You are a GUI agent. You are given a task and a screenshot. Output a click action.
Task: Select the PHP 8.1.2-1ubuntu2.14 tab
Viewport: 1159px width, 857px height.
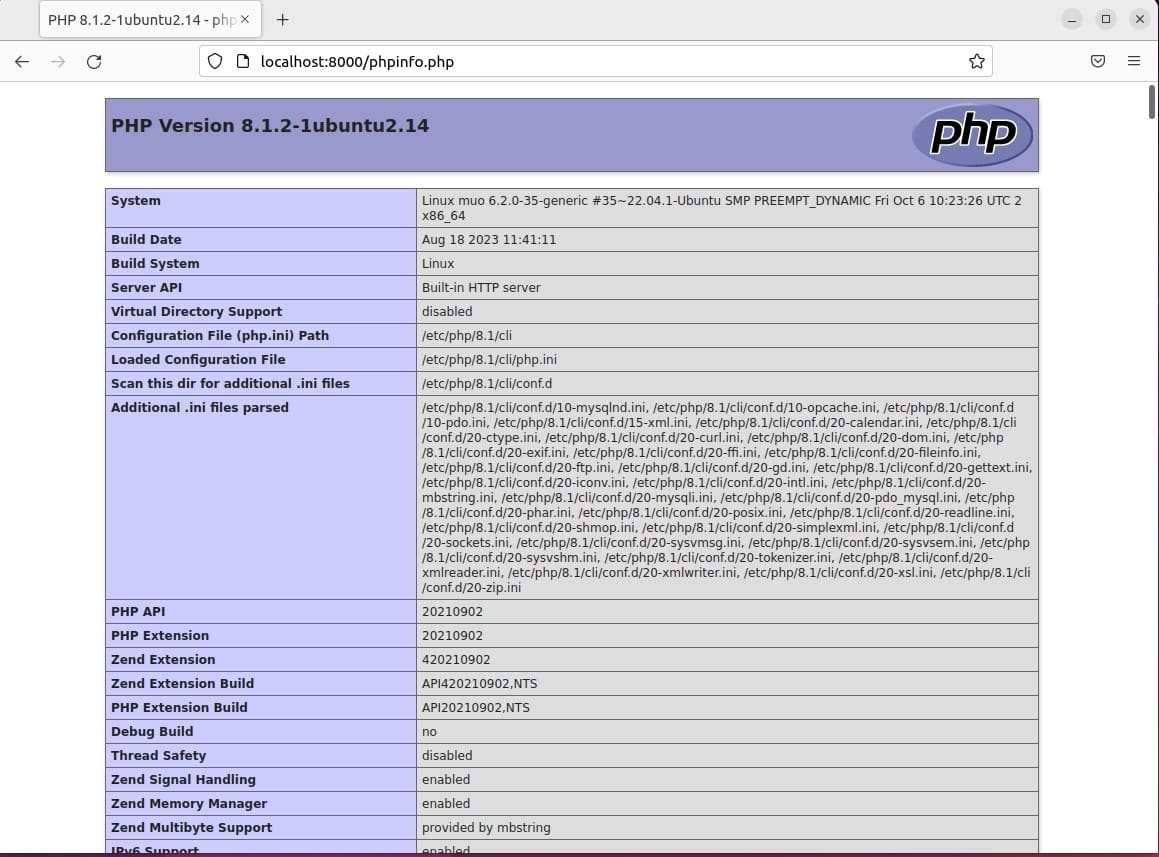tap(149, 20)
